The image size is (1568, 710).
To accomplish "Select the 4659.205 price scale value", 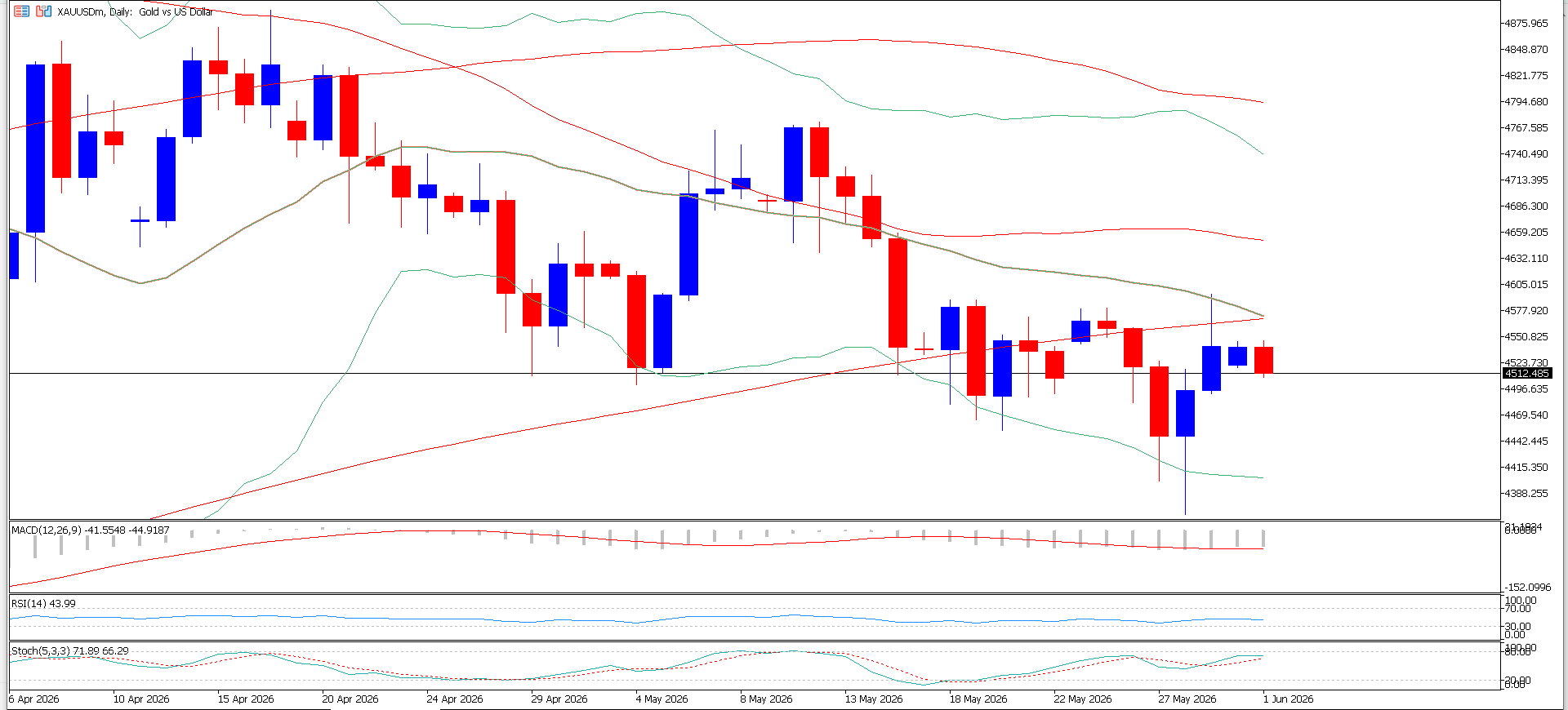I will [1526, 233].
